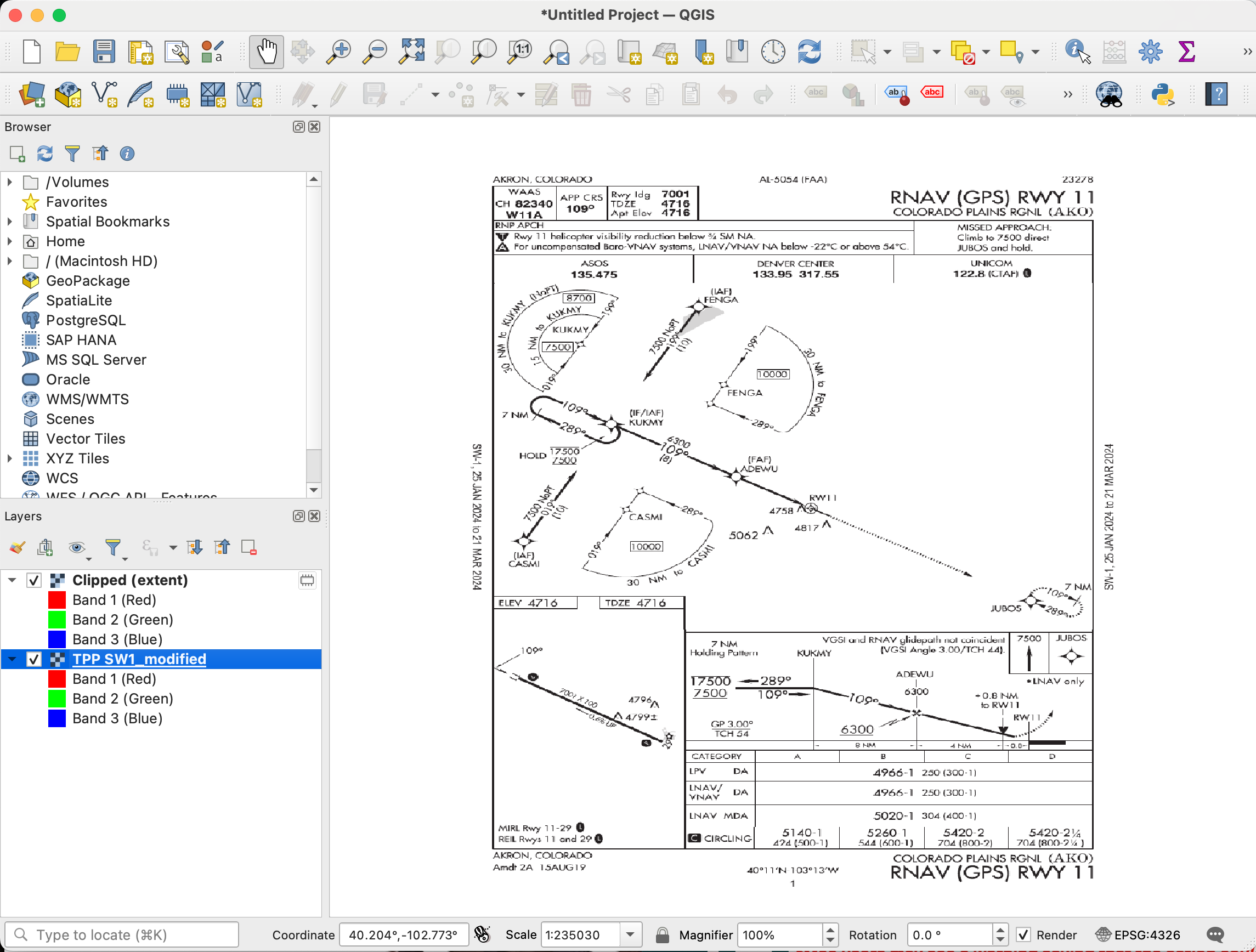Open the Python Console icon
This screenshot has width=1256, height=952.
[1163, 94]
